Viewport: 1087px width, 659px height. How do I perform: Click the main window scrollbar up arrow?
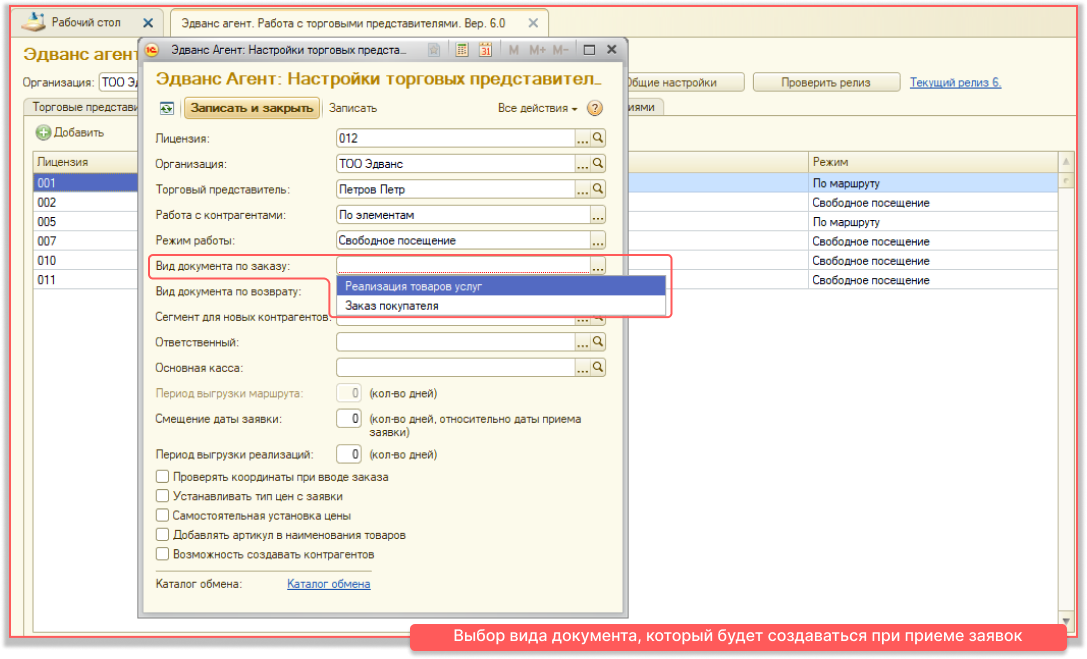click(1066, 161)
